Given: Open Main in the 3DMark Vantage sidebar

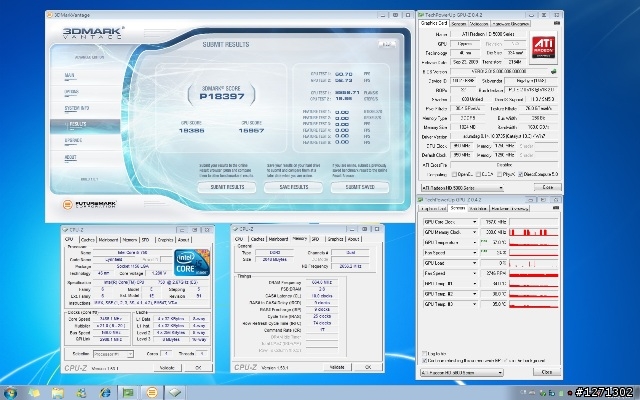Looking at the screenshot, I should click(x=69, y=76).
